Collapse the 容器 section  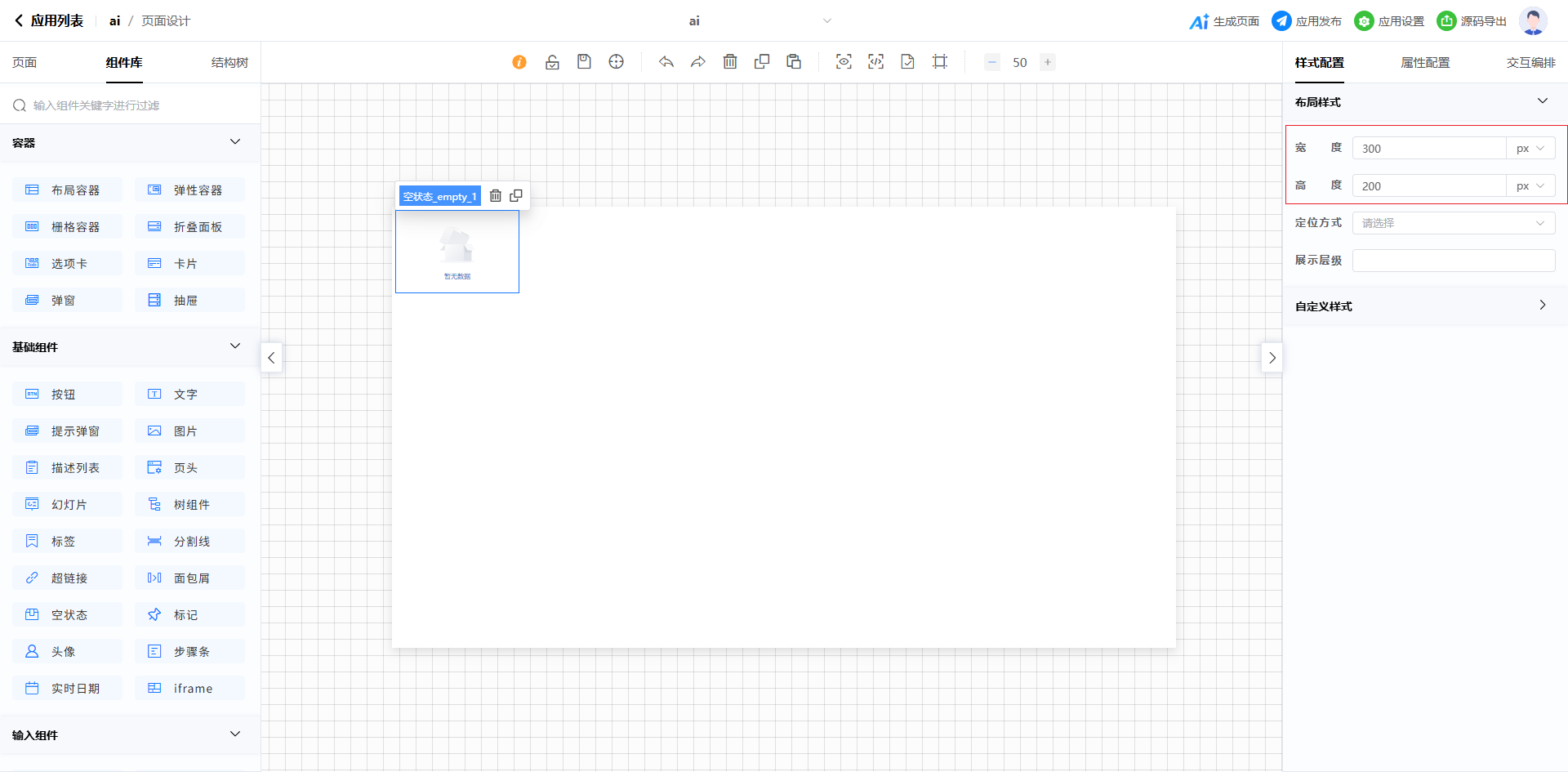pos(235,142)
